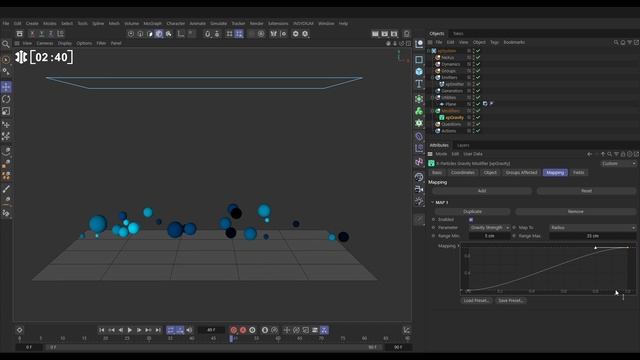Toggle enable checkmark of Actions object
Screen dimensions: 640x360
tap(478, 131)
